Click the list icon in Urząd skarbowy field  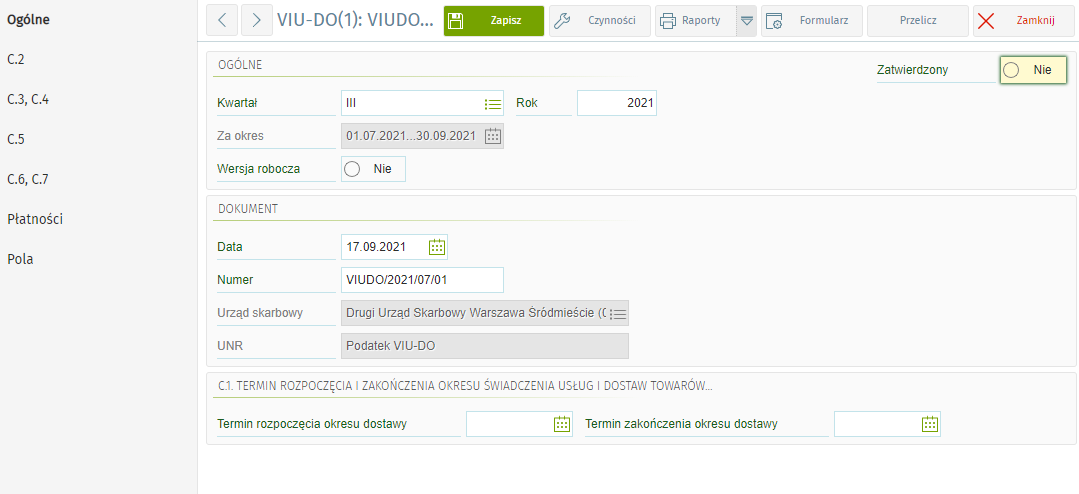[x=618, y=314]
